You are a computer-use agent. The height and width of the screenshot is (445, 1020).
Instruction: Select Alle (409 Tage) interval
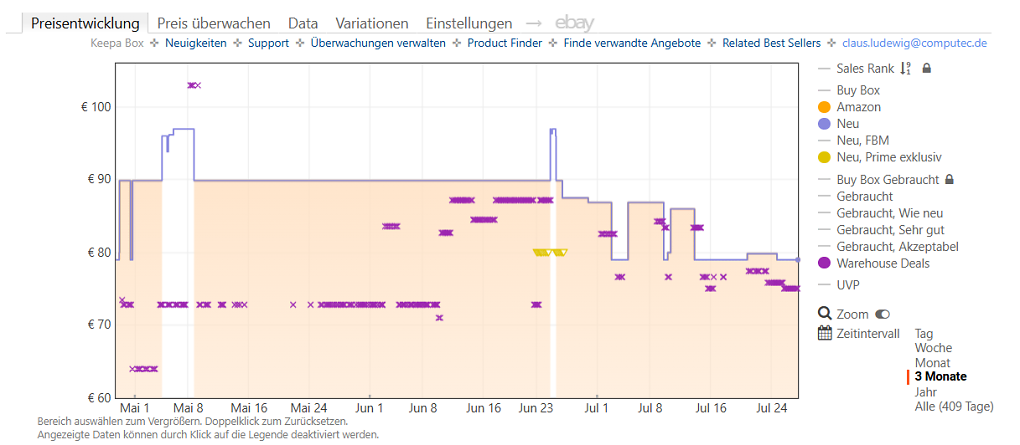pyautogui.click(x=954, y=407)
